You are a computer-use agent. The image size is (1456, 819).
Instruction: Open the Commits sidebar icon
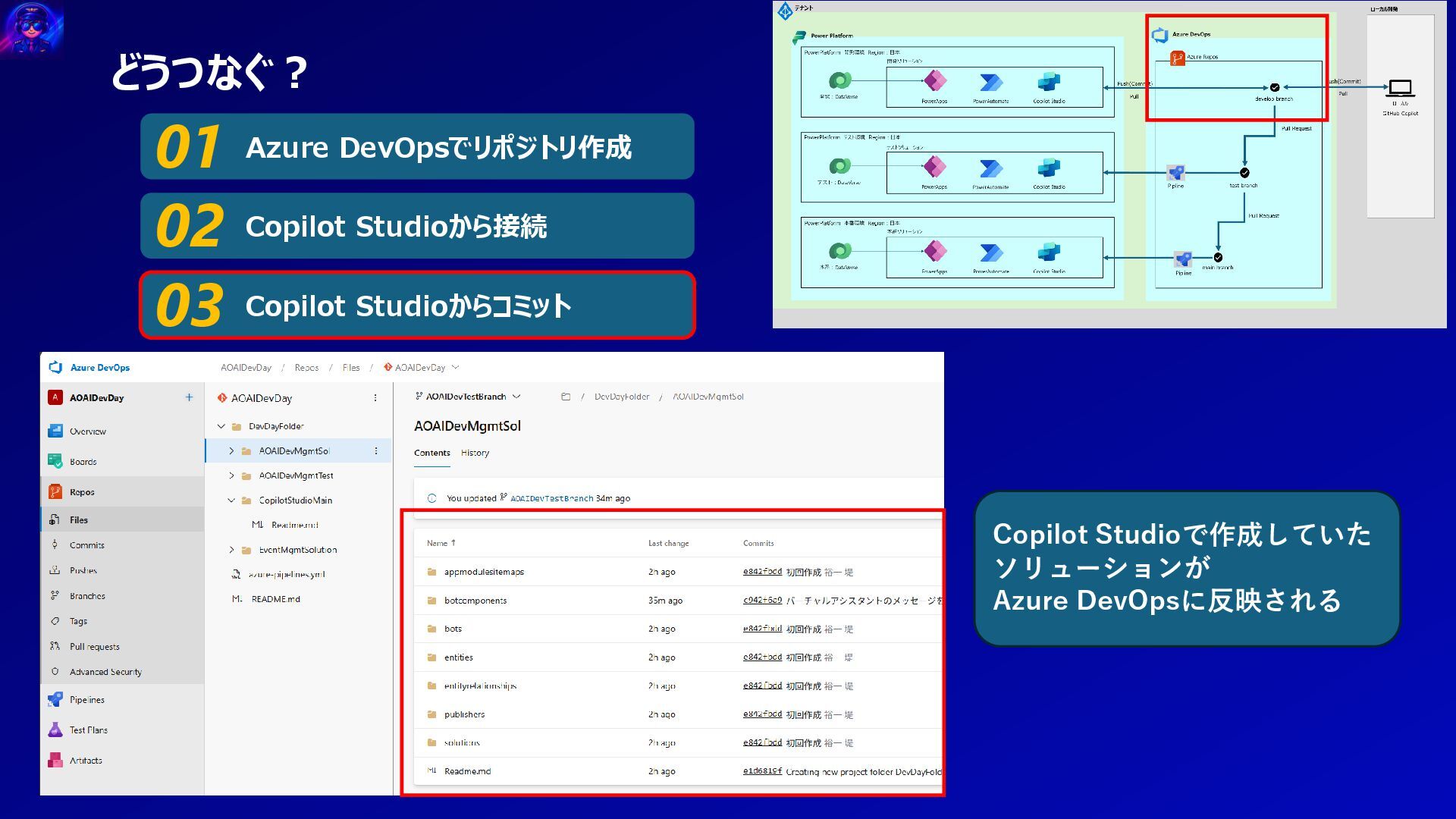(x=55, y=544)
